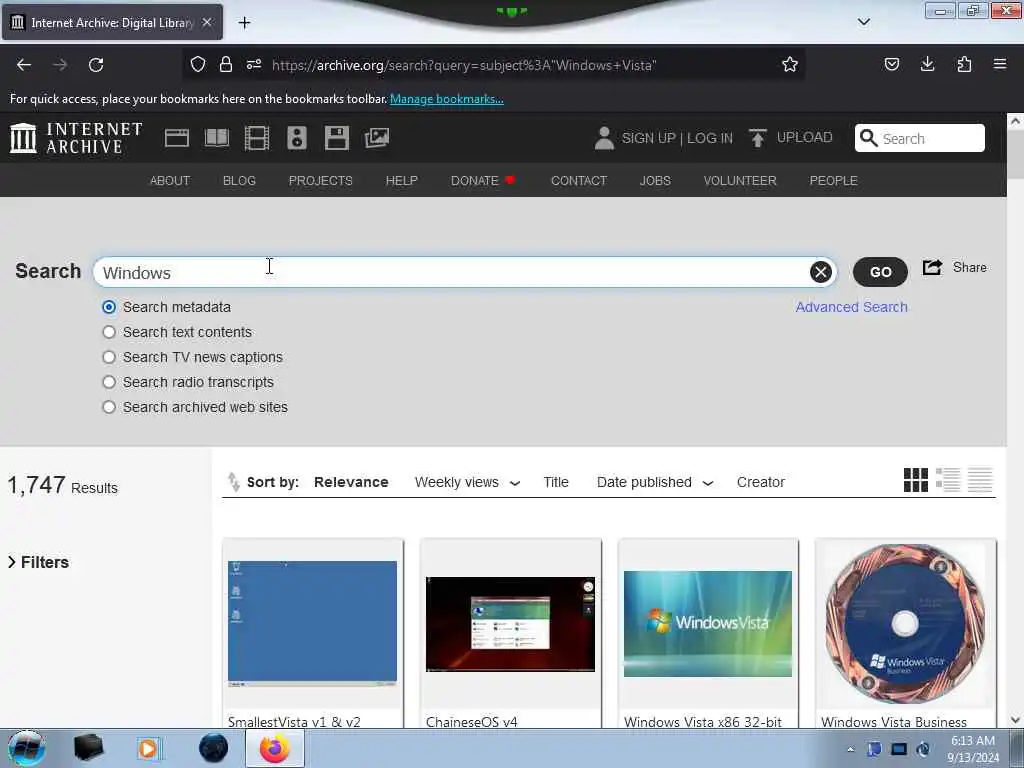Click the top-right Search box
This screenshot has height=768, width=1024.
pyautogui.click(x=920, y=138)
